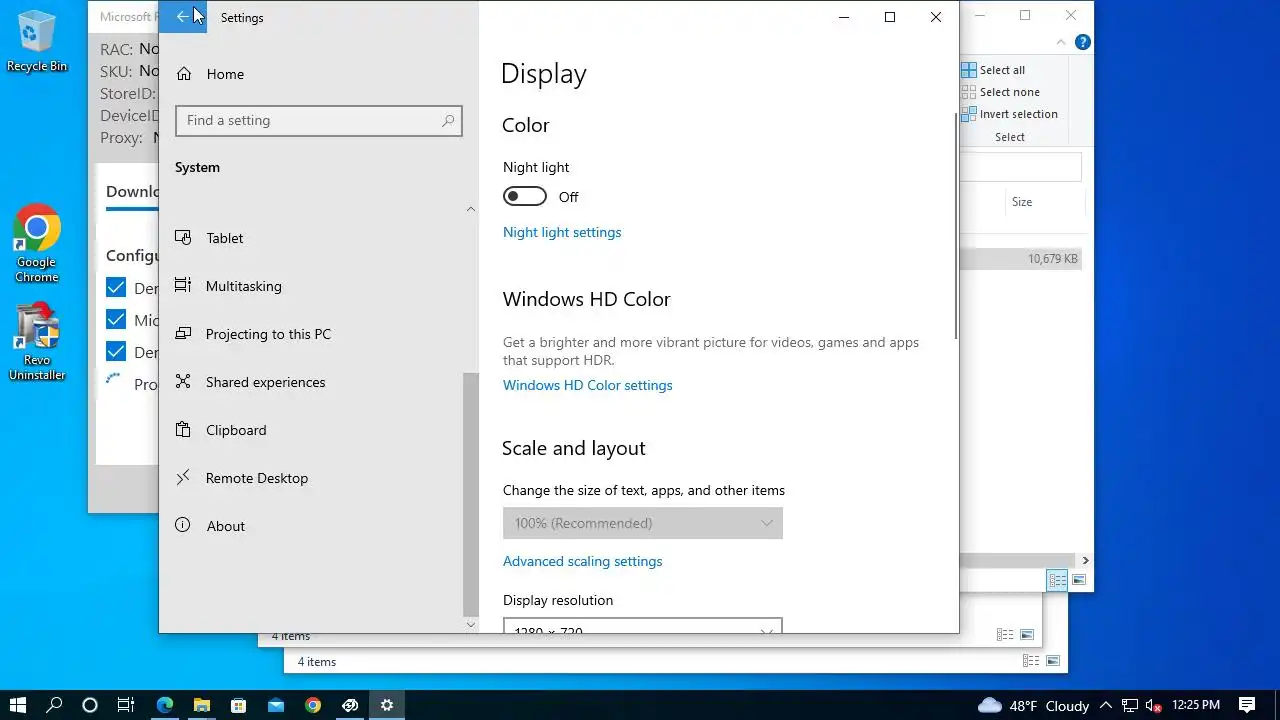Open the Display resolution dropdown
This screenshot has height=720, width=1280.
point(642,626)
